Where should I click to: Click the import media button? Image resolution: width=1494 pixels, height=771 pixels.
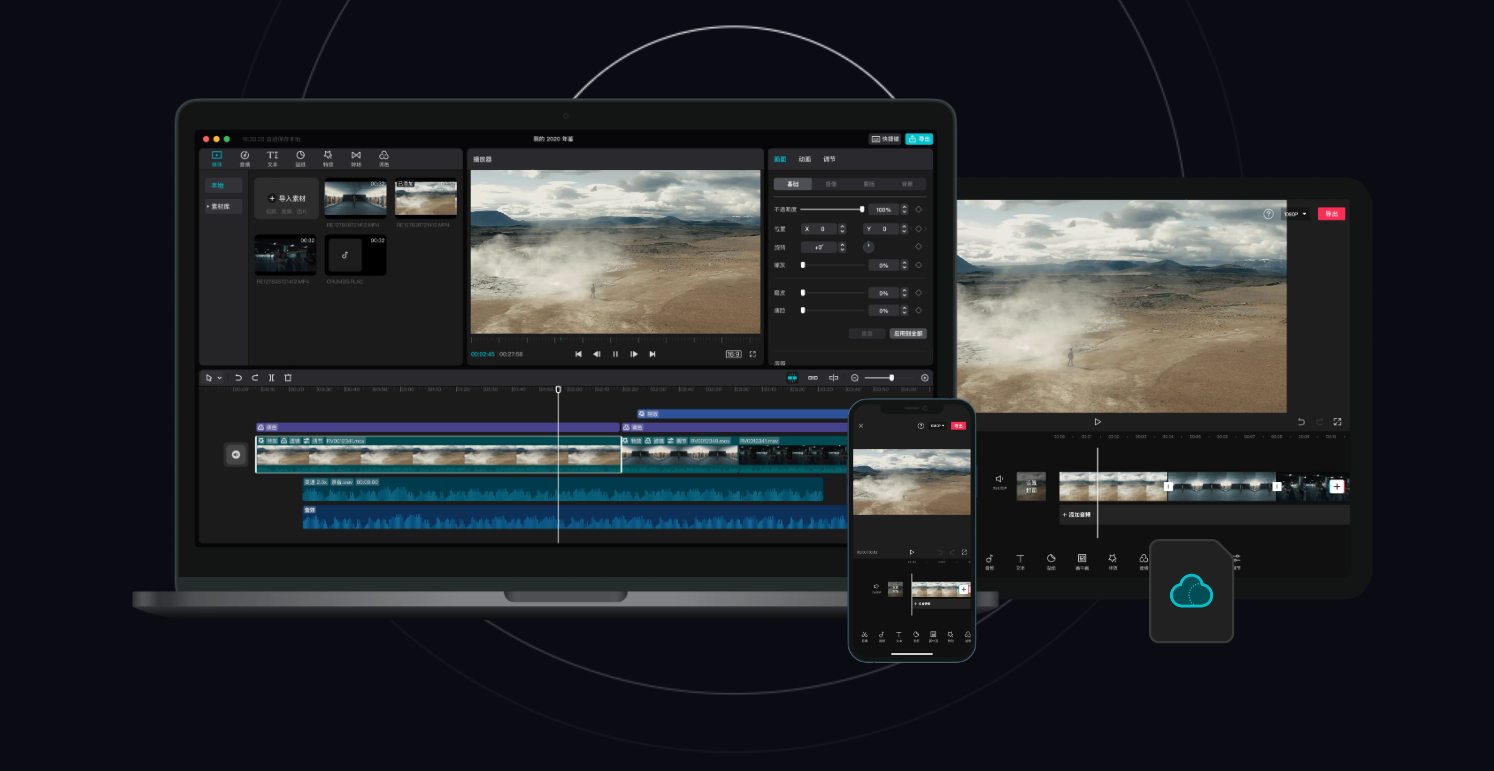coord(286,199)
